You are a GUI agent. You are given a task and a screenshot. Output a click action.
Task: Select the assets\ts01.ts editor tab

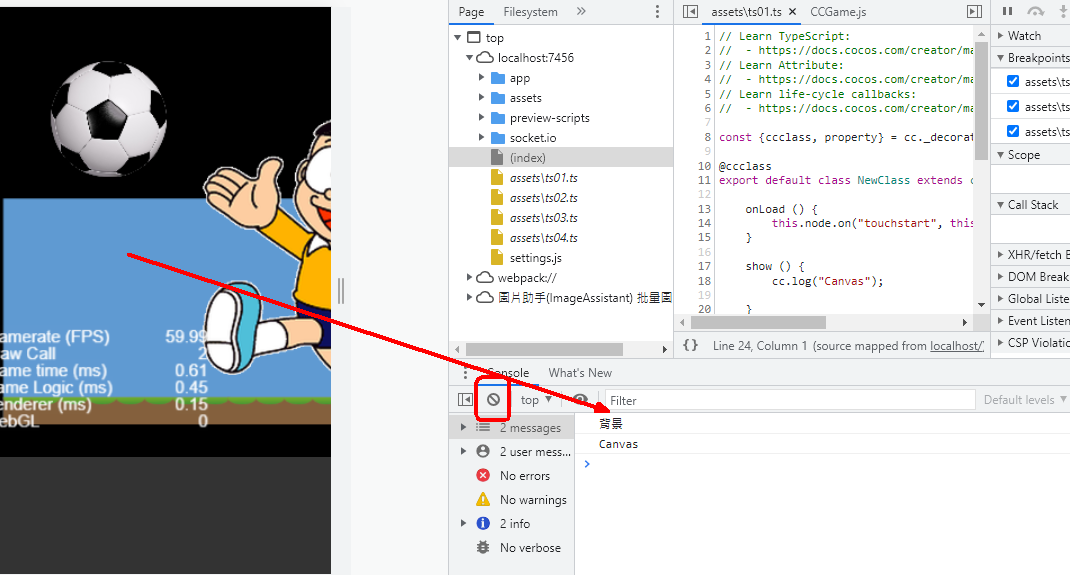[746, 12]
